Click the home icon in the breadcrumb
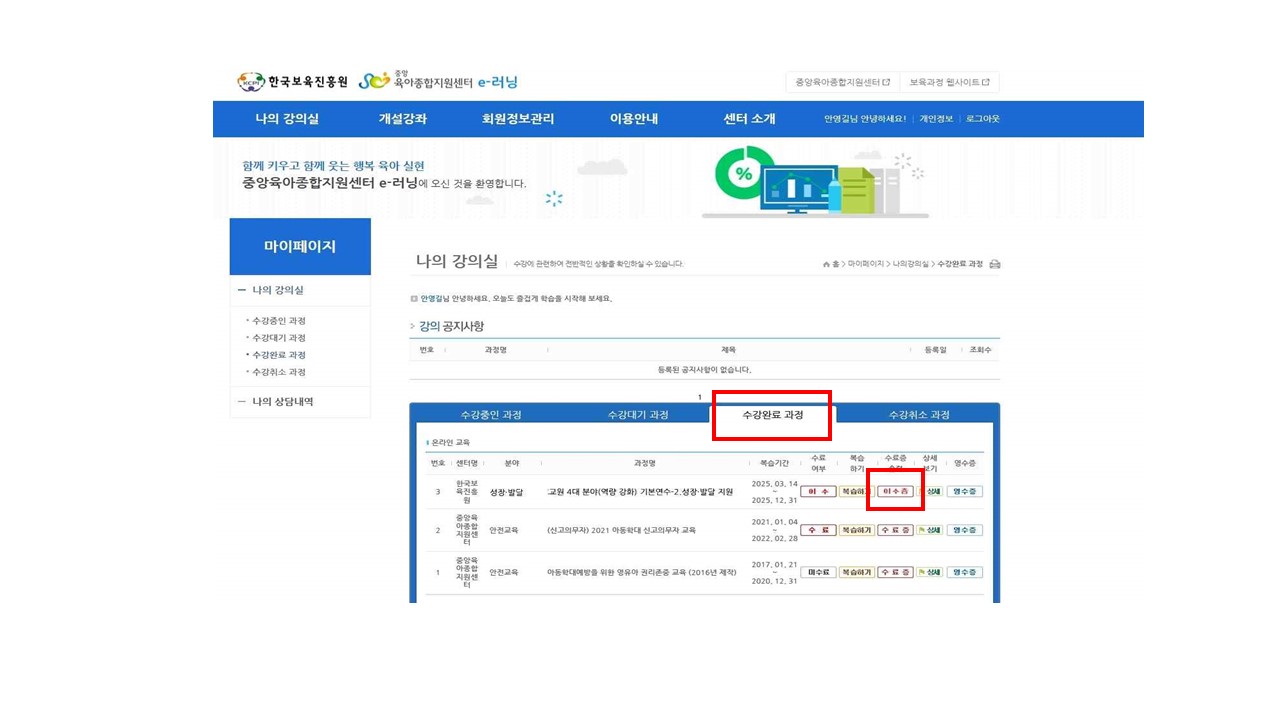 (826, 264)
